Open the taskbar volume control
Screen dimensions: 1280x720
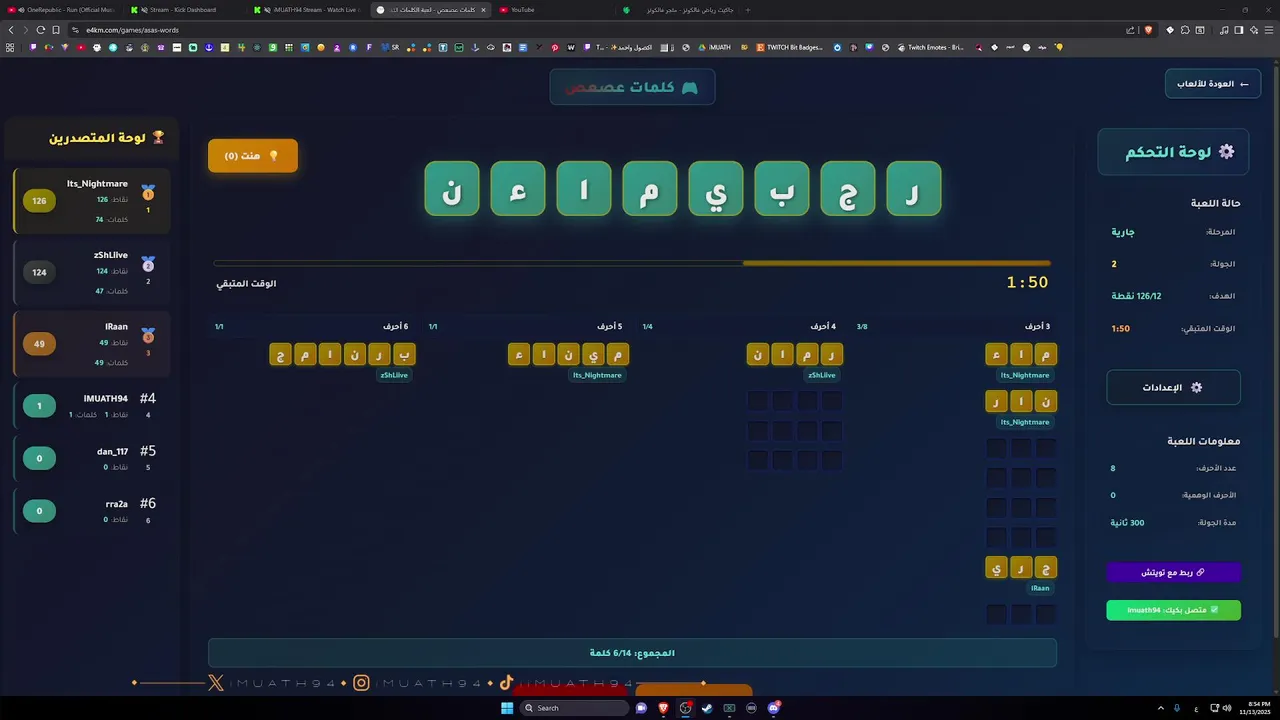click(x=1228, y=708)
